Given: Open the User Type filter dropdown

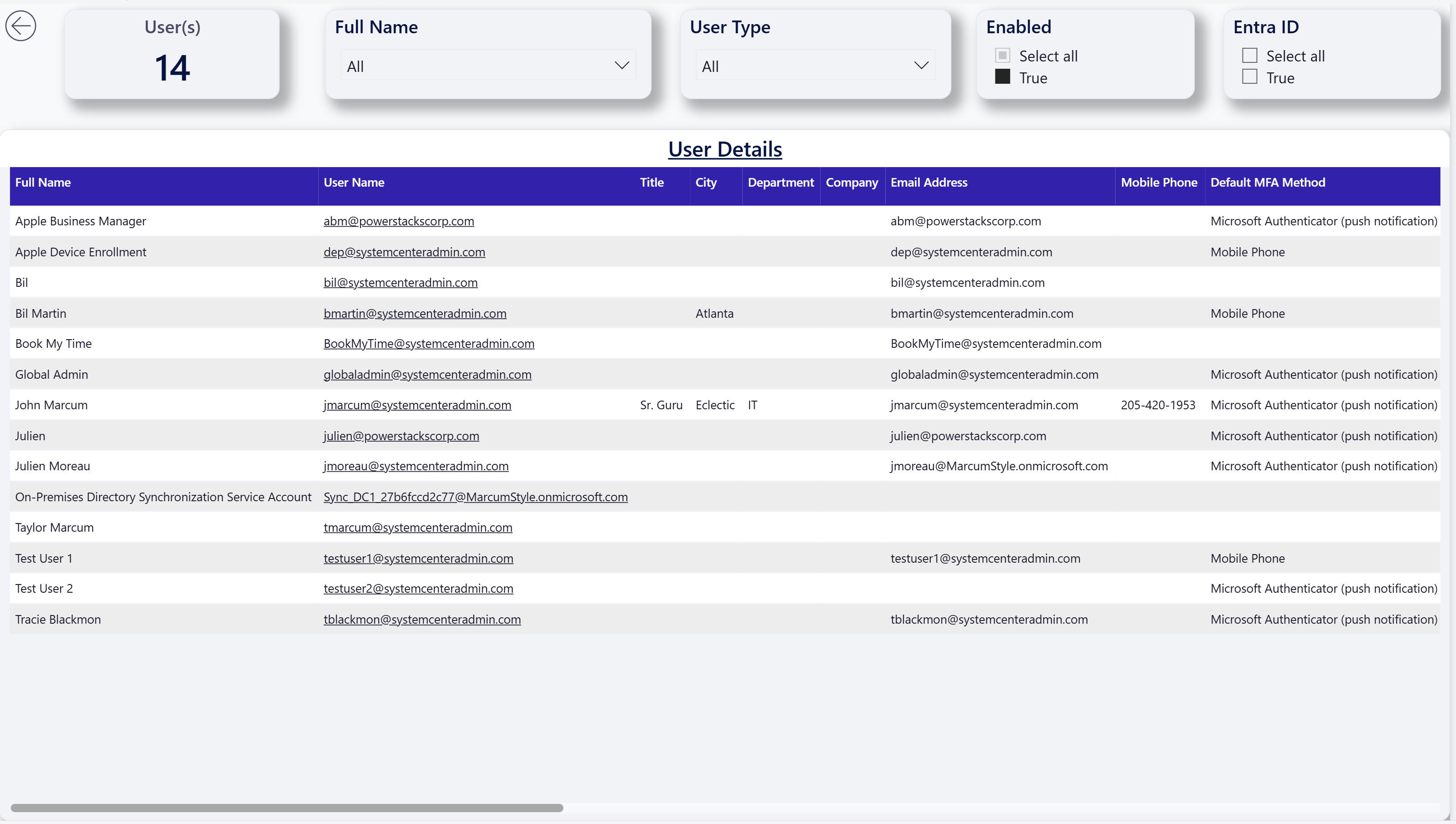Looking at the screenshot, I should coord(815,66).
